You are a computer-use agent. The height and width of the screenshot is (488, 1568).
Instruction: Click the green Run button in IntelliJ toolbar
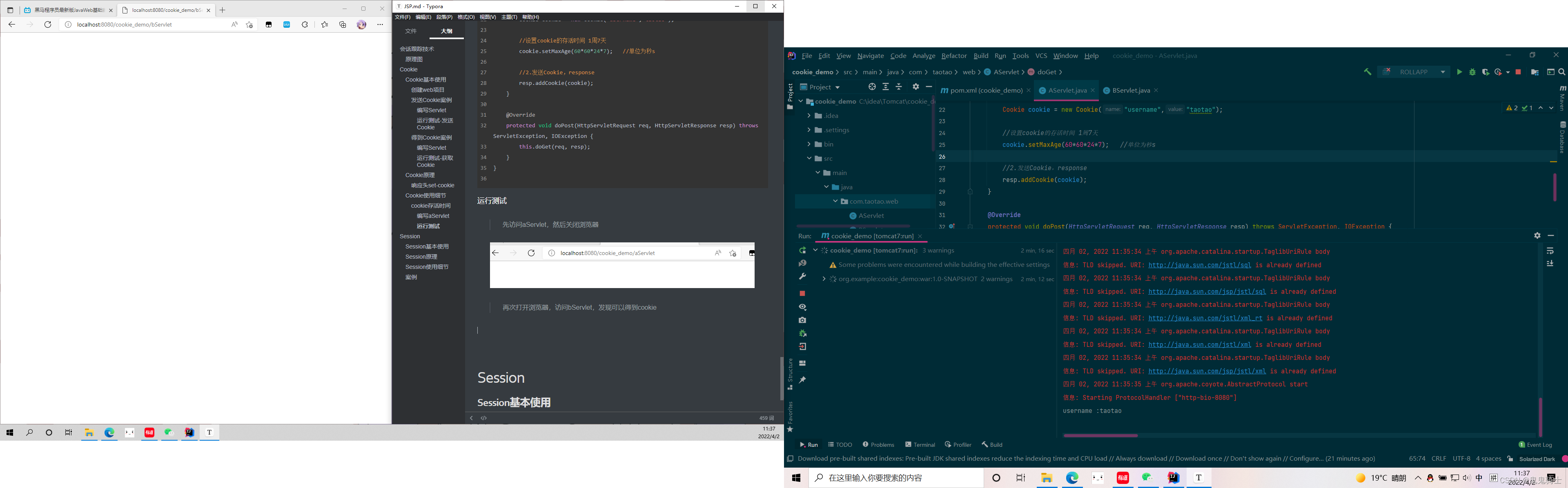click(x=1459, y=72)
